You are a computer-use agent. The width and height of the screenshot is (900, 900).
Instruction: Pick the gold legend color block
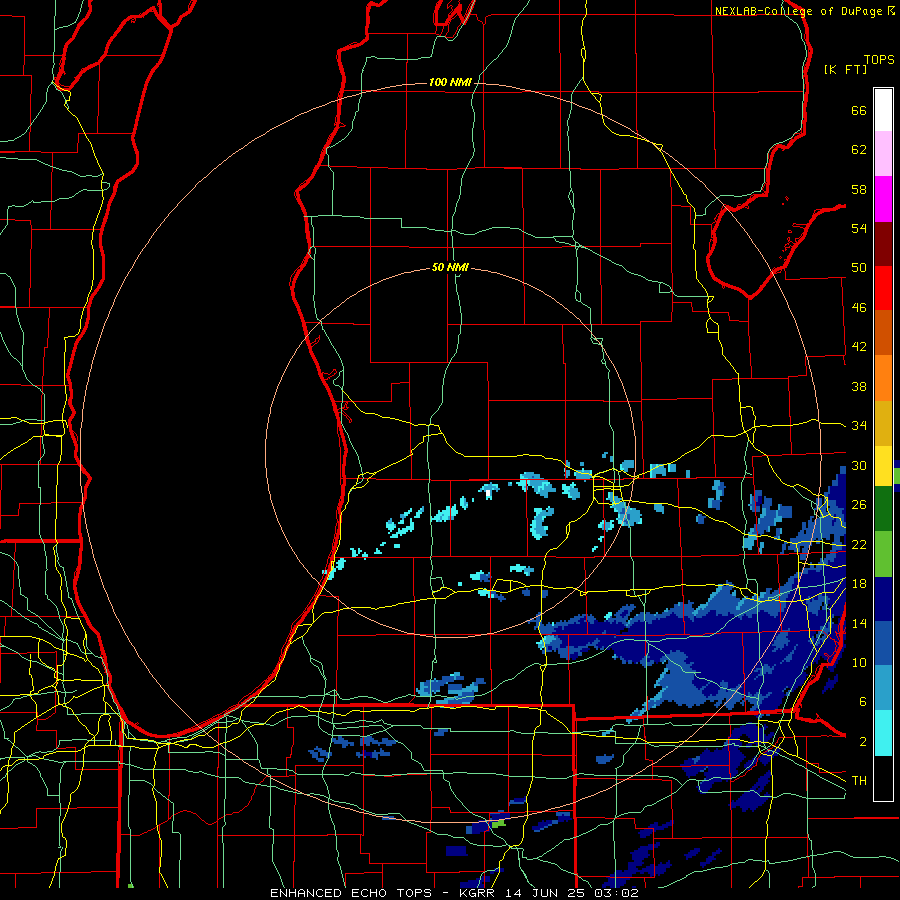pos(883,423)
